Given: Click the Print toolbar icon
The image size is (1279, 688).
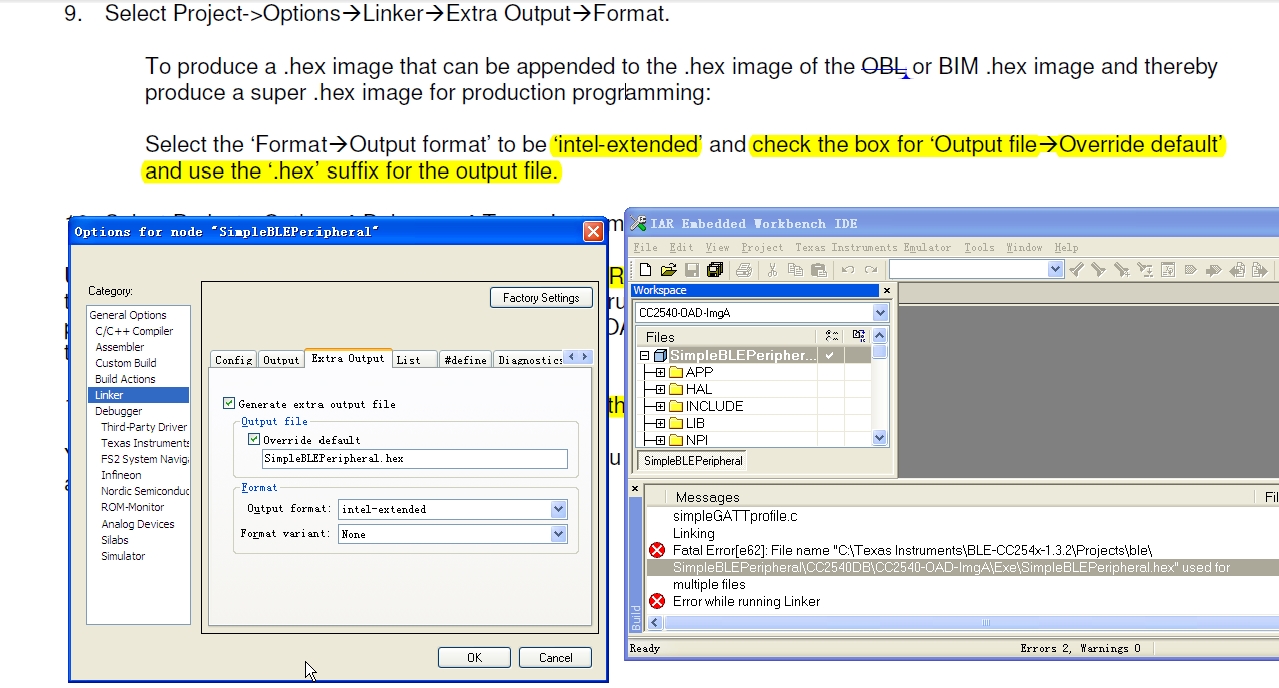Looking at the screenshot, I should coord(743,270).
